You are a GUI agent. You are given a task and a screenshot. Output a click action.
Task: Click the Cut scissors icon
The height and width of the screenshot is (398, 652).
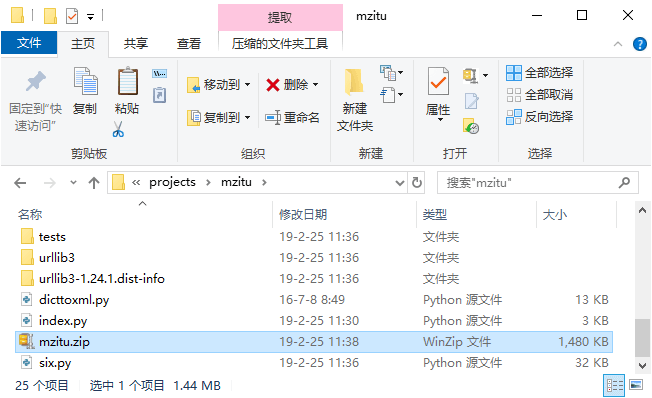[x=118, y=129]
